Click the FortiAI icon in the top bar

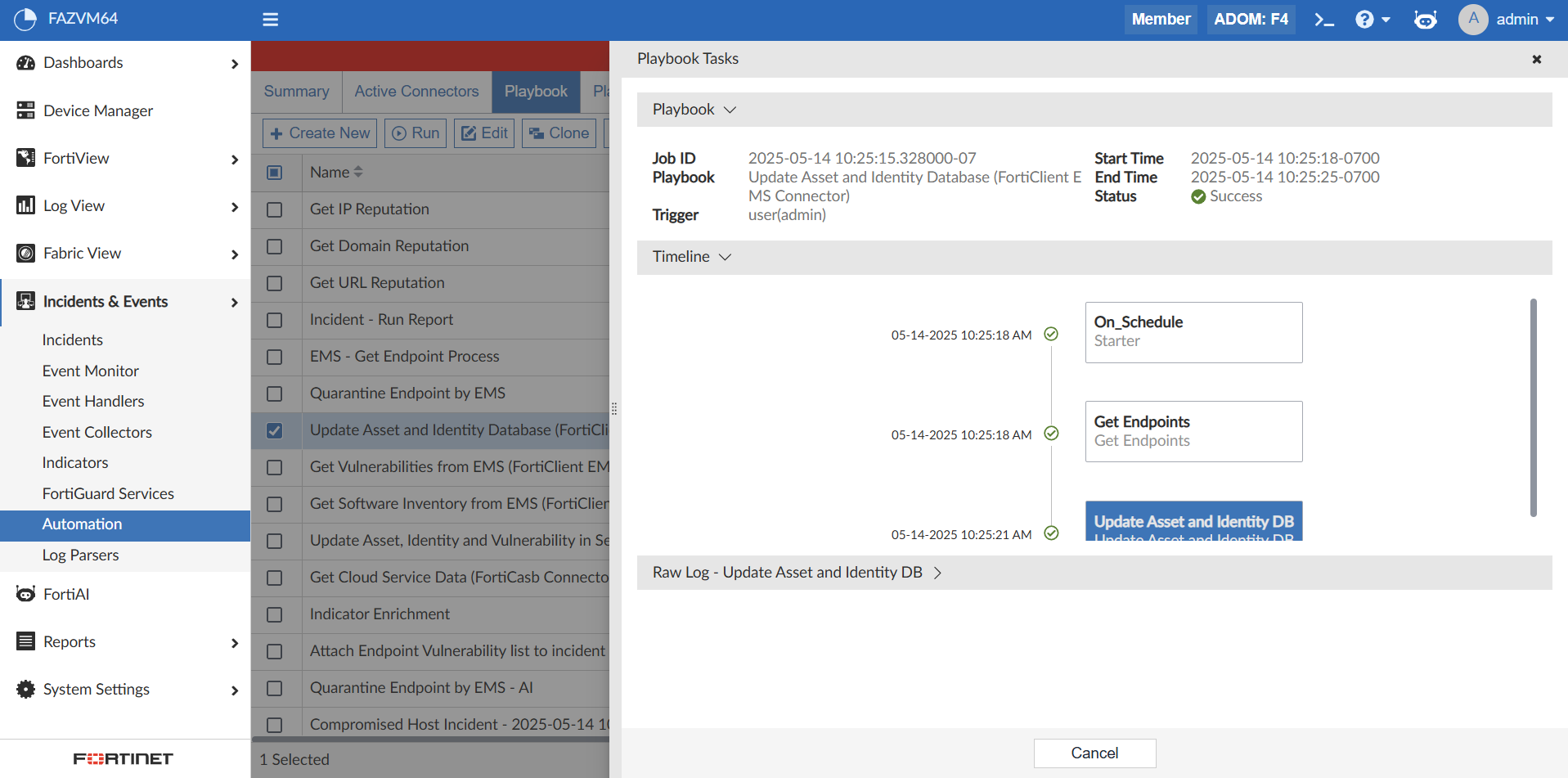[x=1425, y=19]
